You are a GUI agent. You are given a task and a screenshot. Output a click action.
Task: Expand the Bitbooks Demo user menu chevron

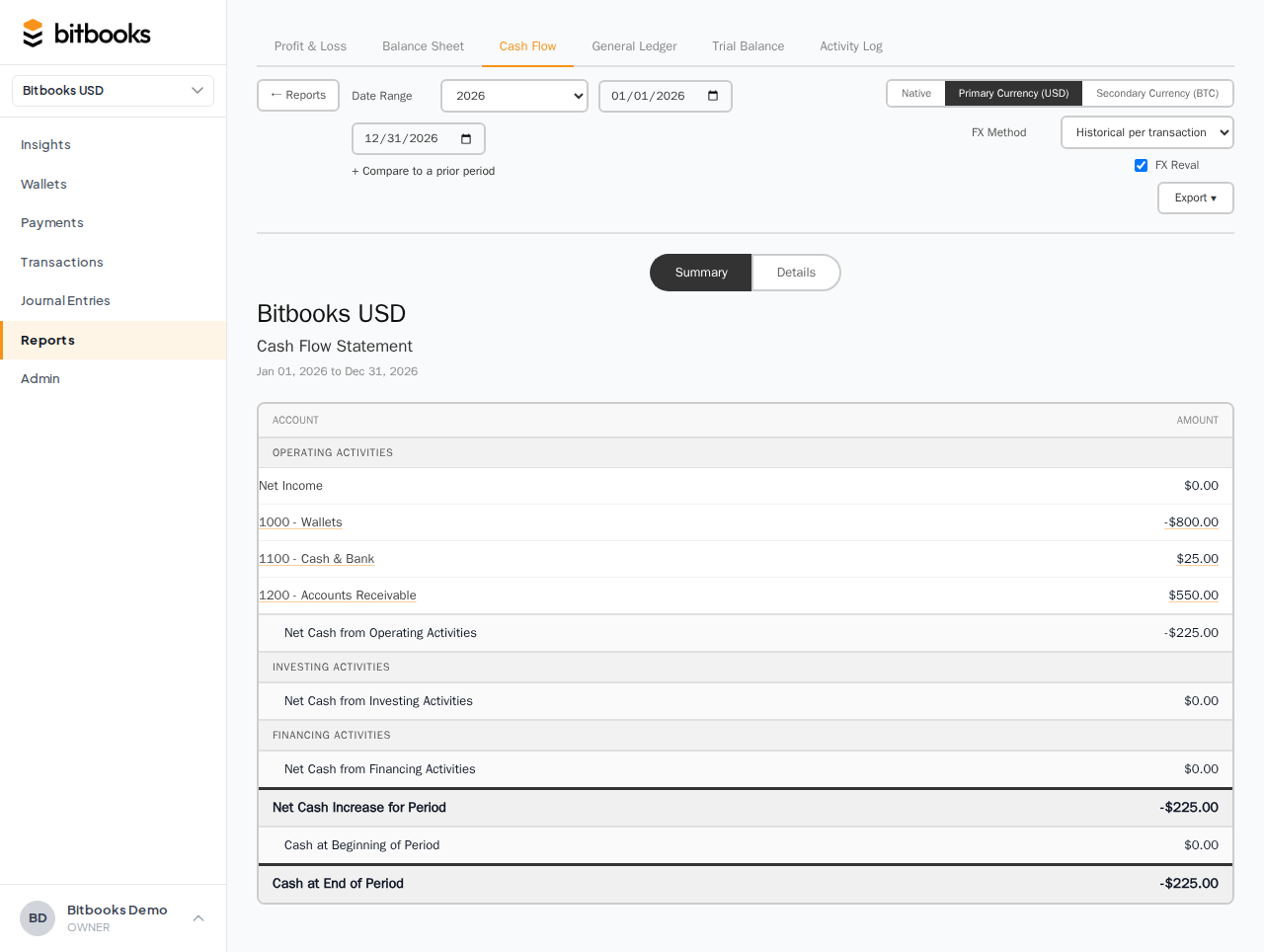click(x=198, y=918)
